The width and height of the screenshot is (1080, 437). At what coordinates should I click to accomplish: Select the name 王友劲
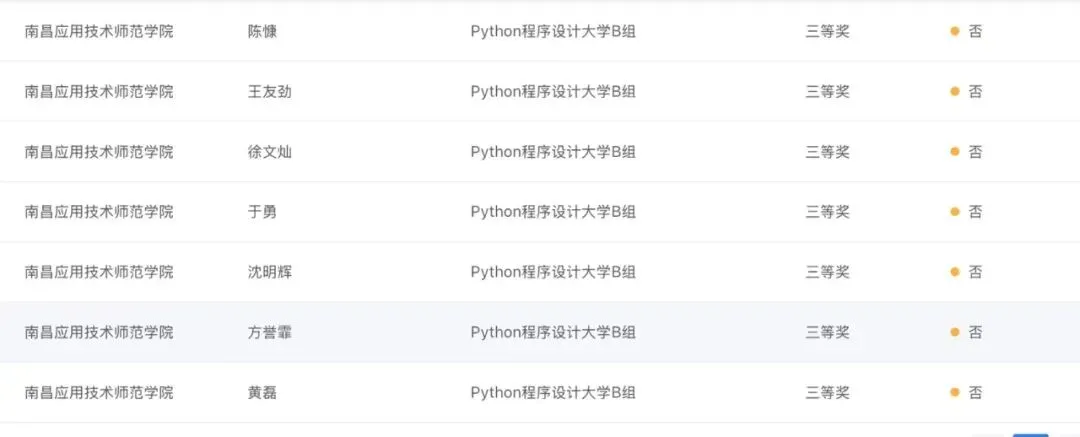269,92
